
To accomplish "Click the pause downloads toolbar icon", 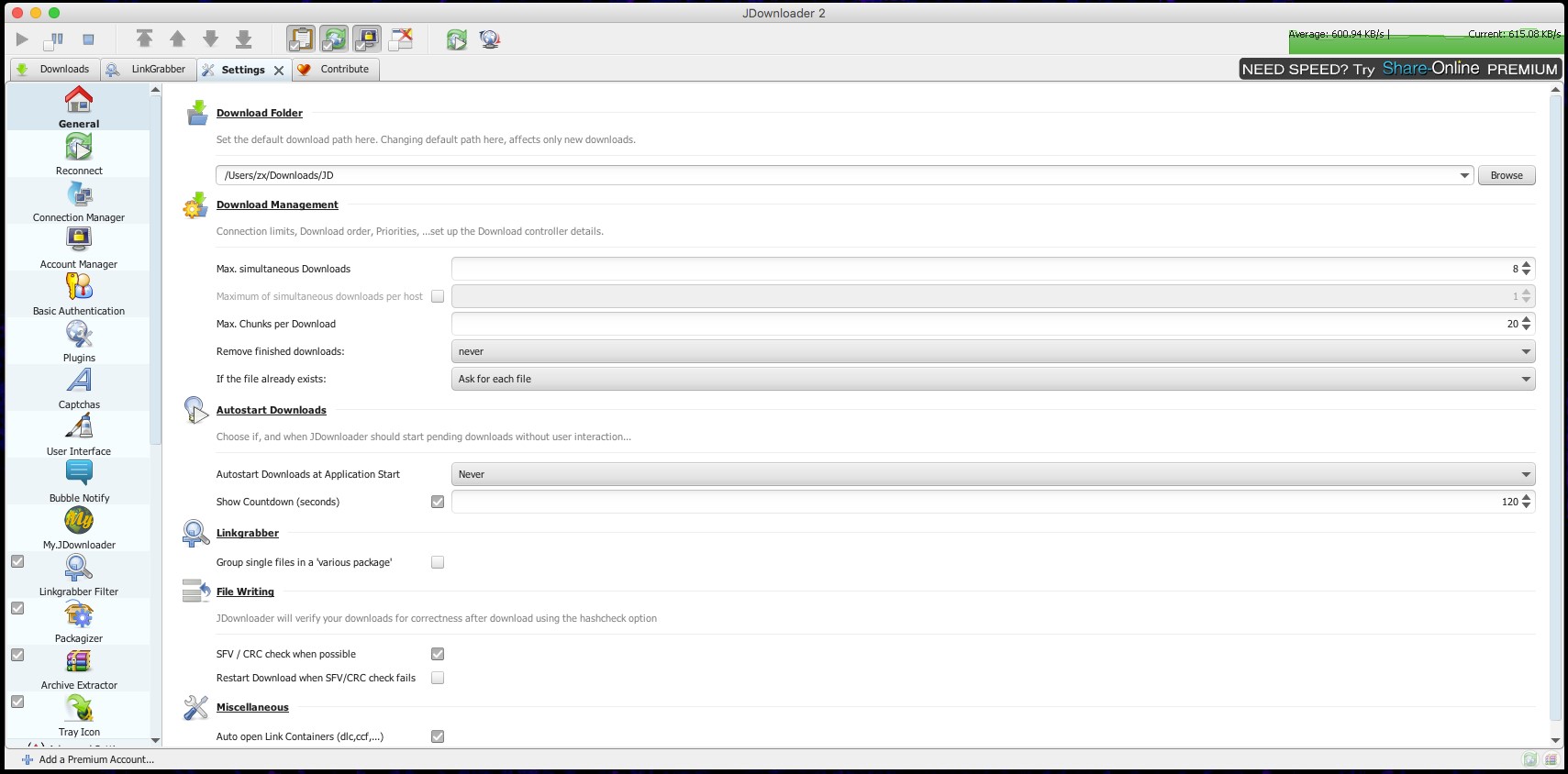I will pyautogui.click(x=54, y=39).
